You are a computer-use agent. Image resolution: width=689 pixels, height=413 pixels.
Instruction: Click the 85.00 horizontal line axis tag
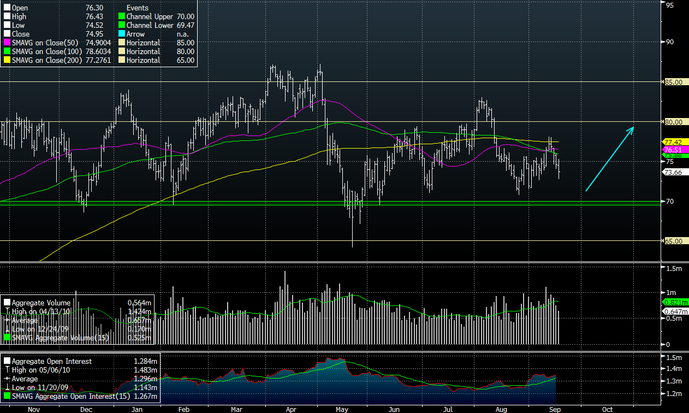(673, 82)
